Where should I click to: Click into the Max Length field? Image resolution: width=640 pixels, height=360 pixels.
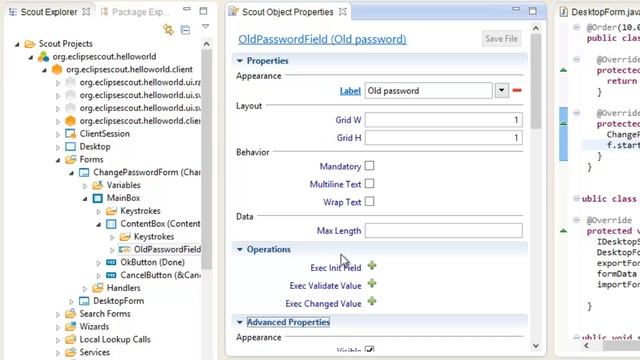tap(443, 230)
